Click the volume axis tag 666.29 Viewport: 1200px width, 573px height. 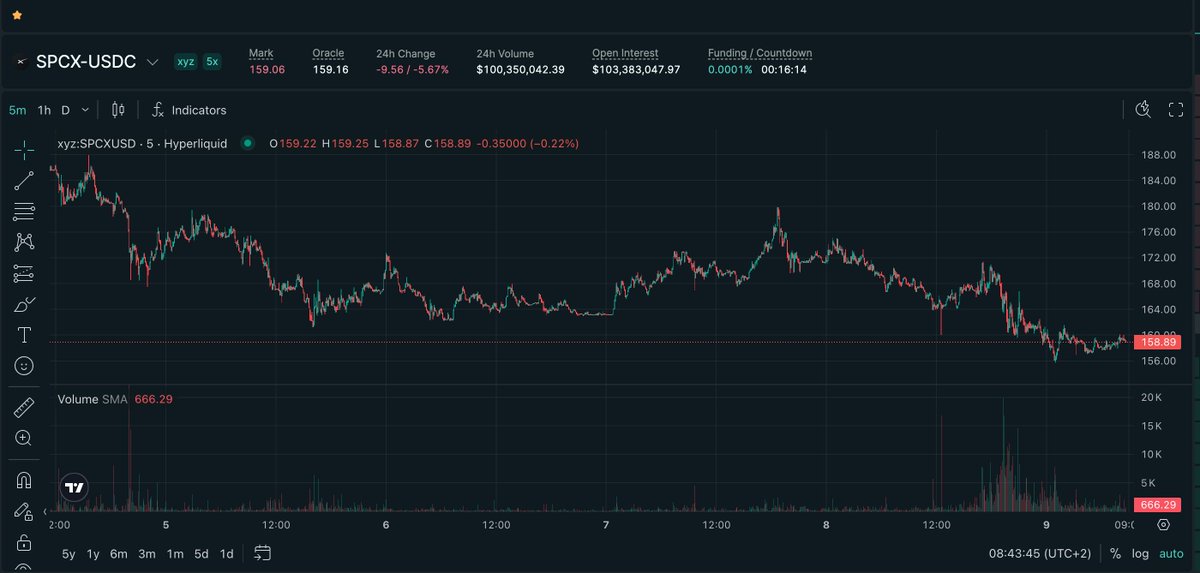point(1160,505)
